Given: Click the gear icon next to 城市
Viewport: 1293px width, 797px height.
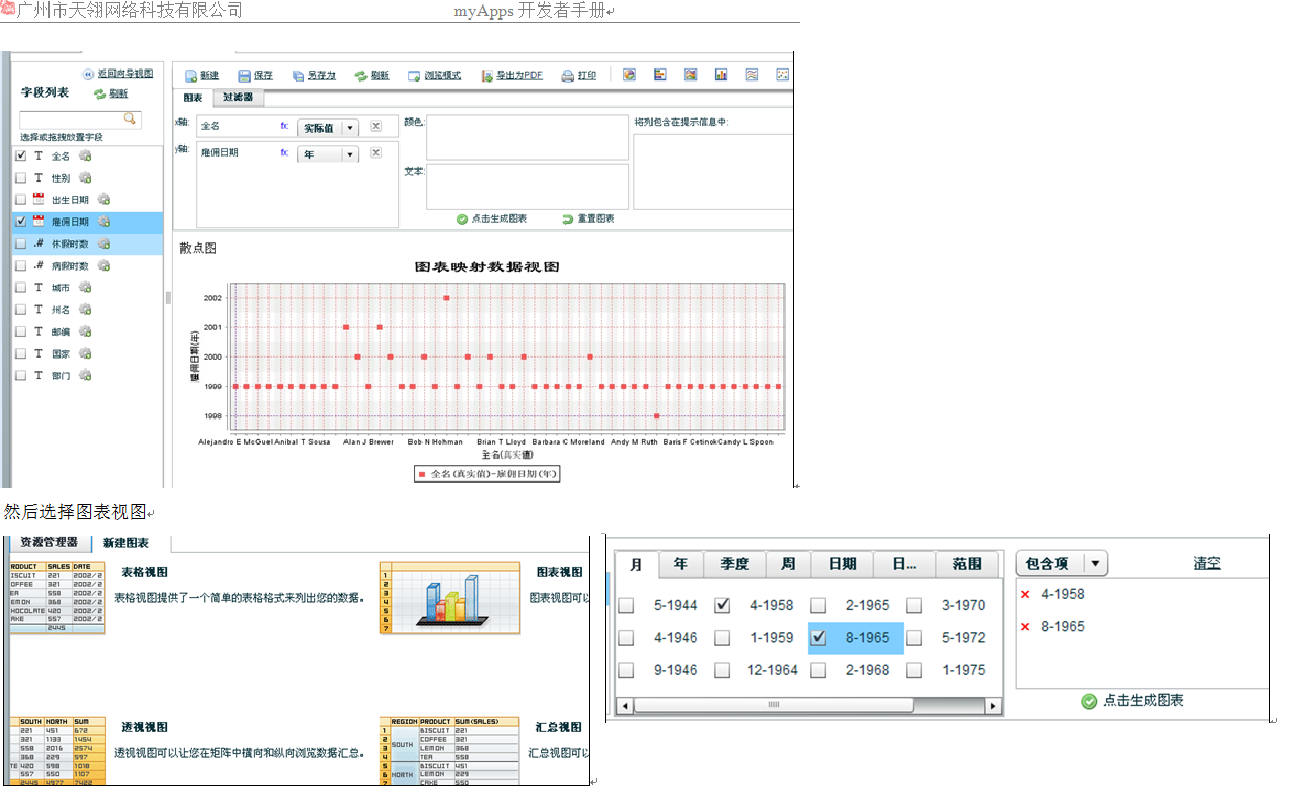Looking at the screenshot, I should pyautogui.click(x=85, y=288).
